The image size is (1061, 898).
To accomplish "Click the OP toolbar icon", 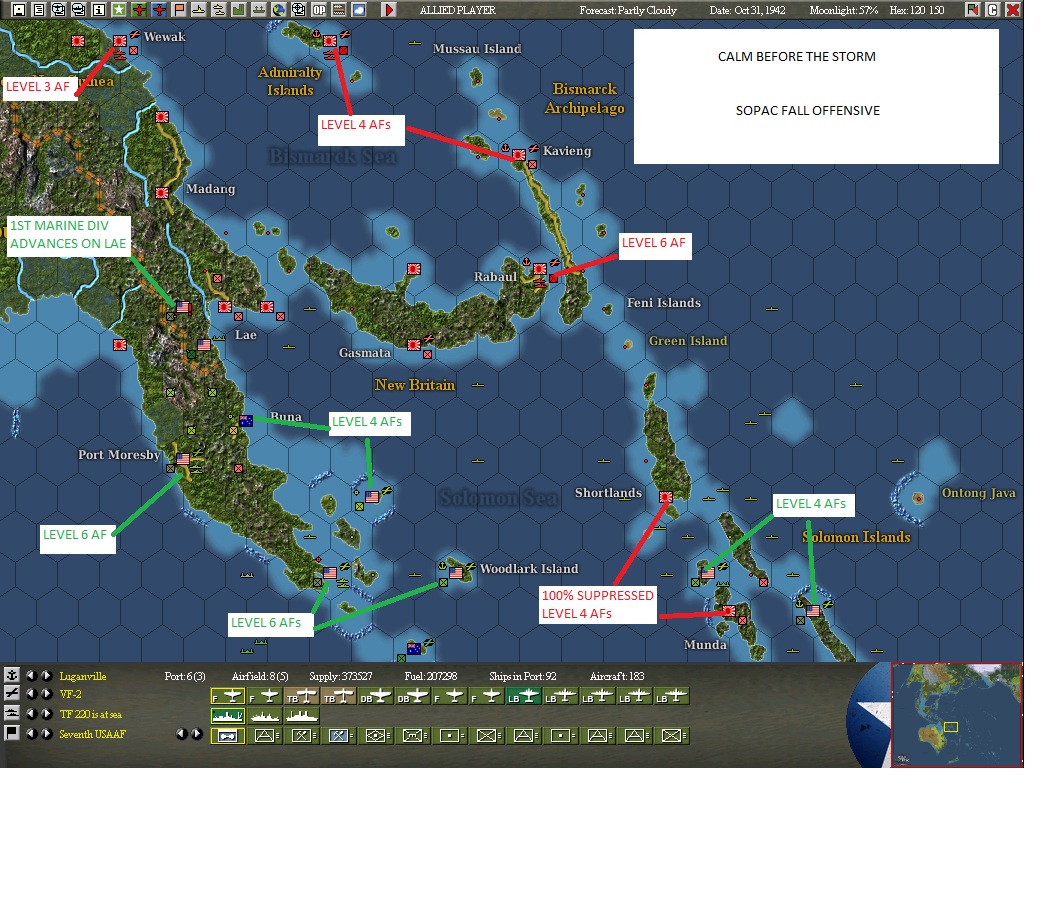I will [x=319, y=9].
